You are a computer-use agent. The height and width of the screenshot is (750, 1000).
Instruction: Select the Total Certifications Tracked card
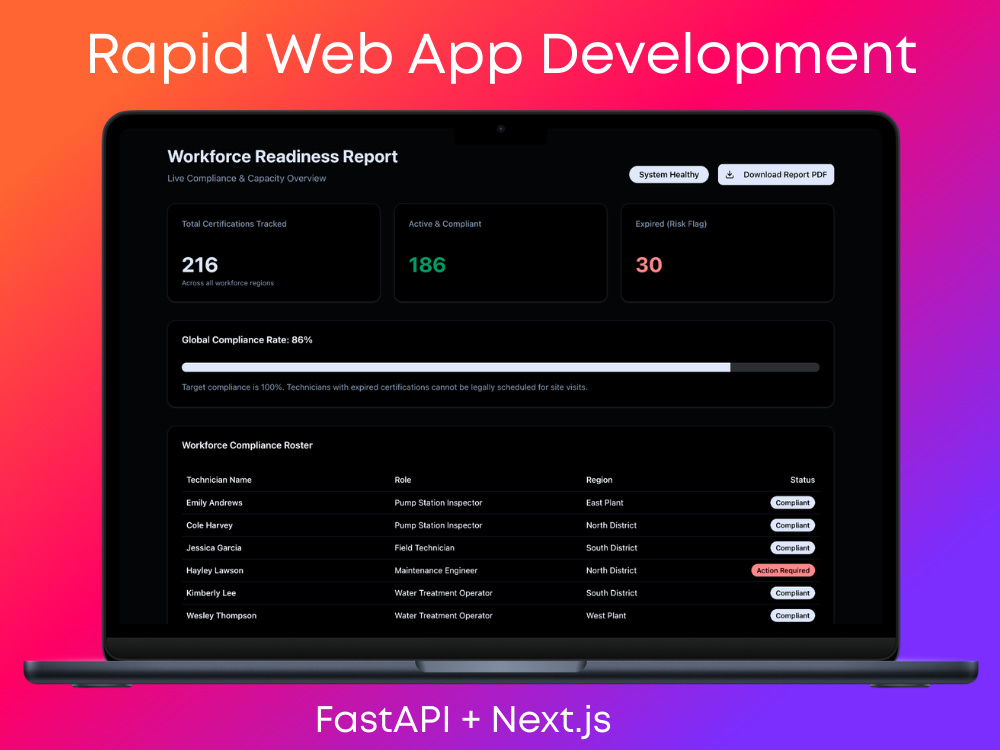tap(274, 253)
